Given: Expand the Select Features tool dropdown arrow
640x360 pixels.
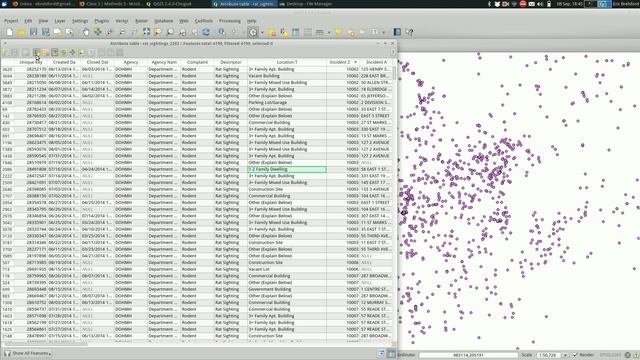Looking at the screenshot, I should point(262,32).
